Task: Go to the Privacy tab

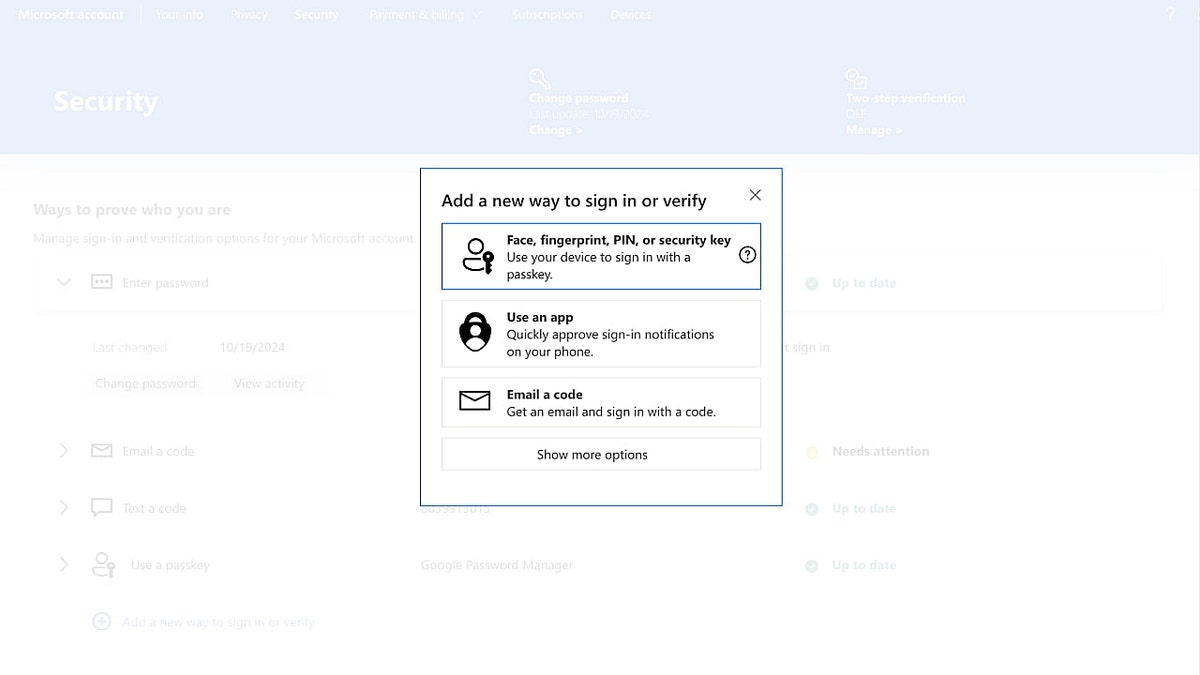Action: [x=249, y=15]
